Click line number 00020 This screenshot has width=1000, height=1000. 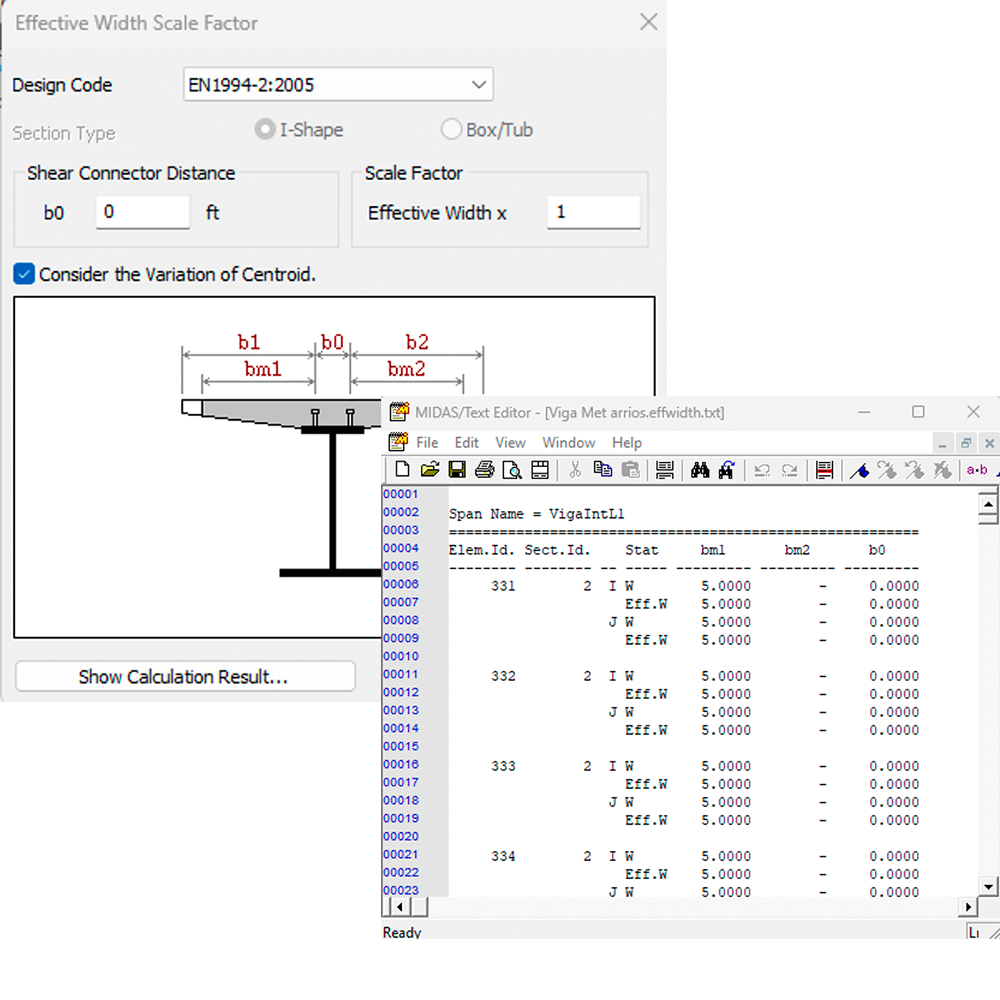(401, 836)
